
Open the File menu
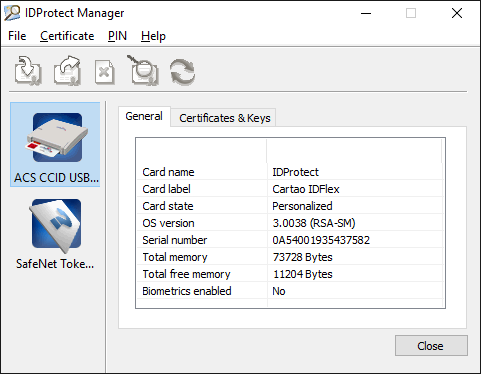pos(17,36)
